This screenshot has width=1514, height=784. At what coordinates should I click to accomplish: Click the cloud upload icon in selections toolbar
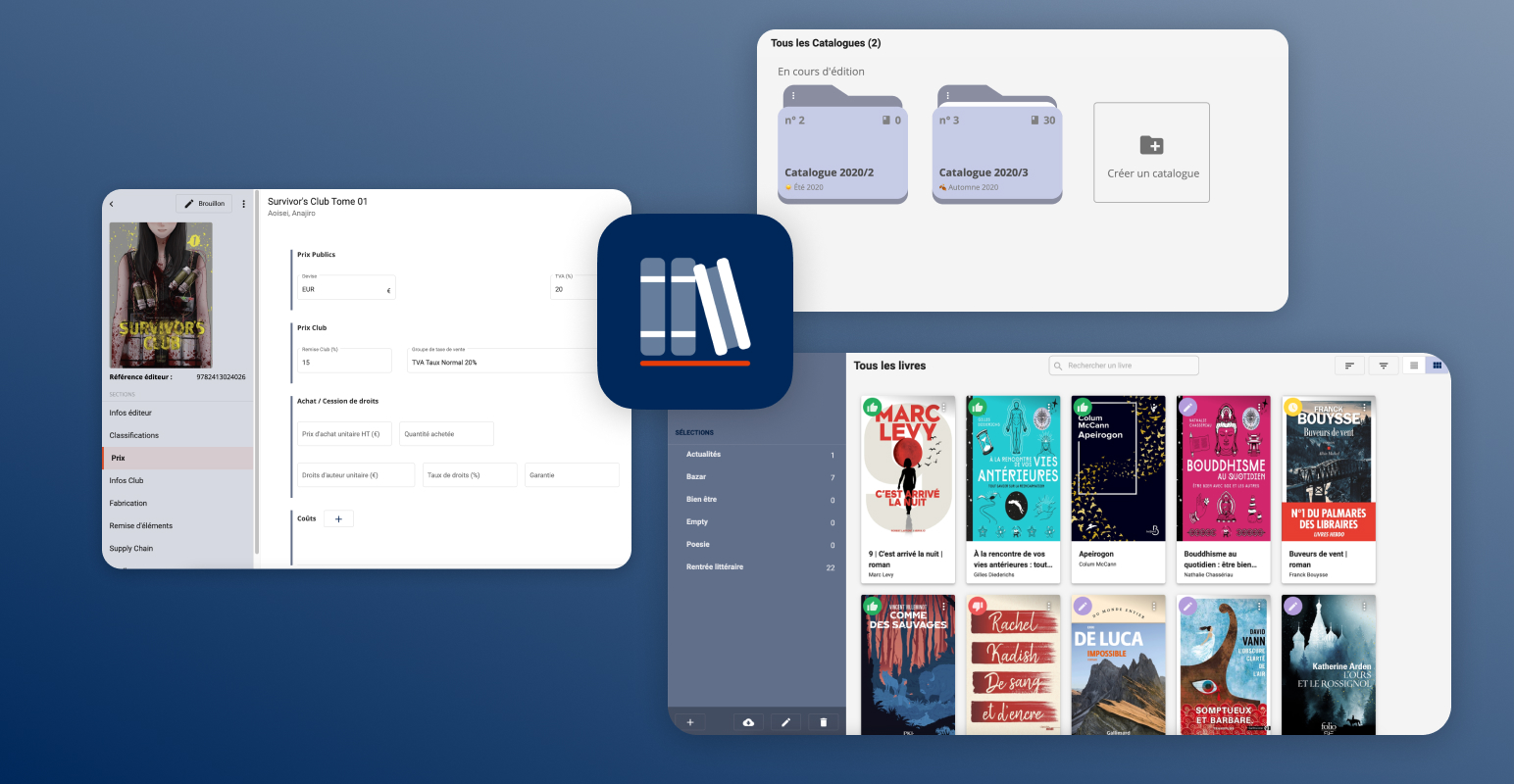(748, 722)
